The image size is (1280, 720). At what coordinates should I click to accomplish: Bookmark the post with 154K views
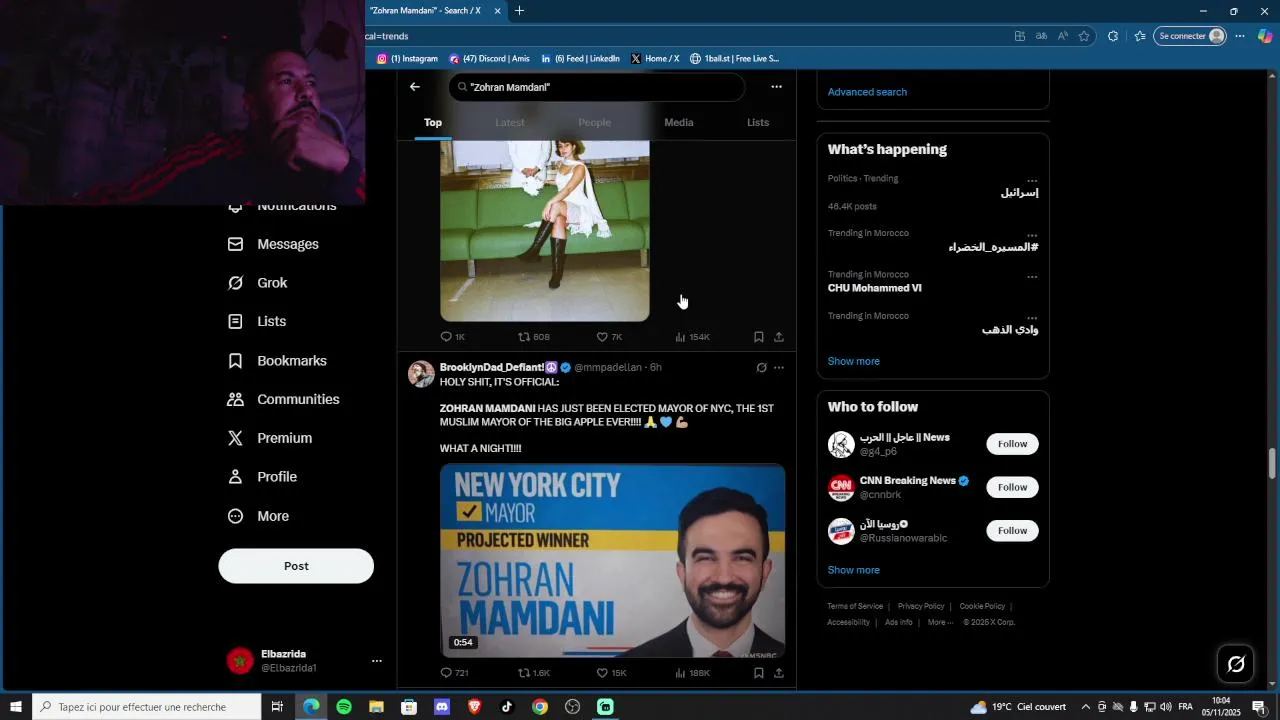coord(759,337)
